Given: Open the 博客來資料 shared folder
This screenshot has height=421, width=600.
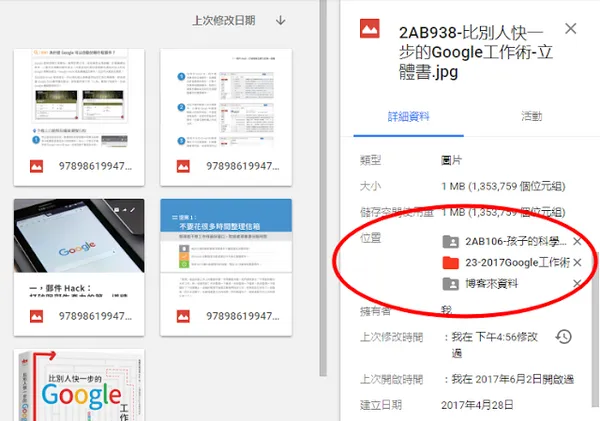Looking at the screenshot, I should [x=480, y=284].
